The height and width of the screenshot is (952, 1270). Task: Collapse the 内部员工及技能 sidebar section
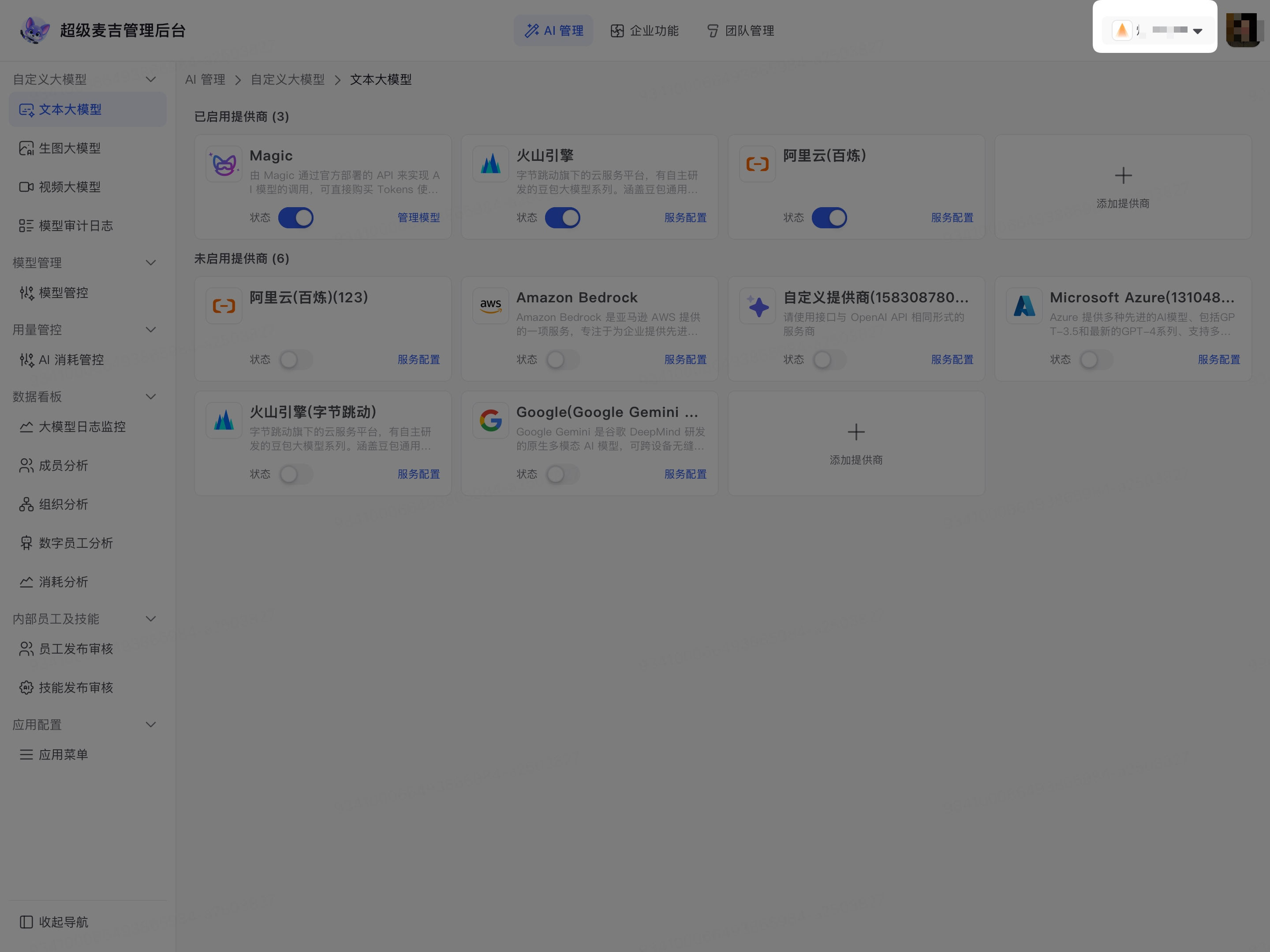[151, 619]
